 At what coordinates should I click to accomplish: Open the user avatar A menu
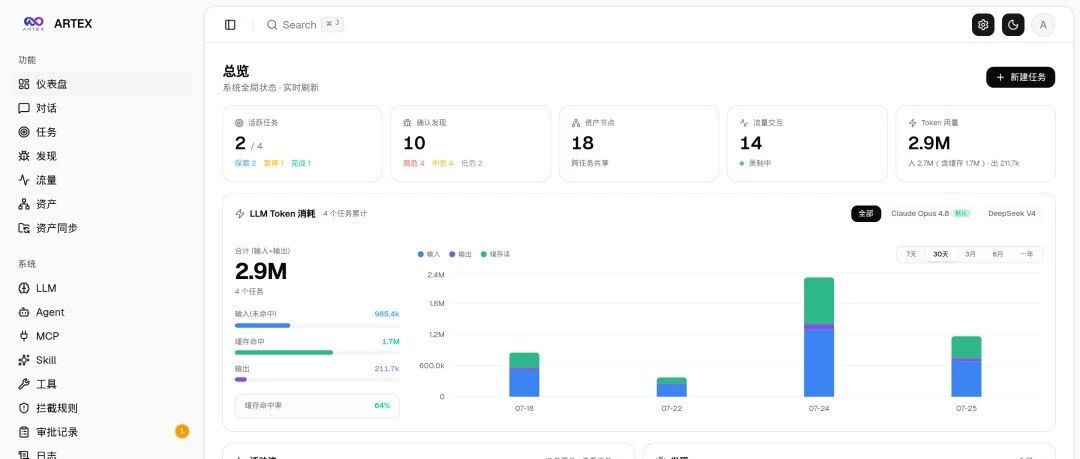coord(1043,25)
